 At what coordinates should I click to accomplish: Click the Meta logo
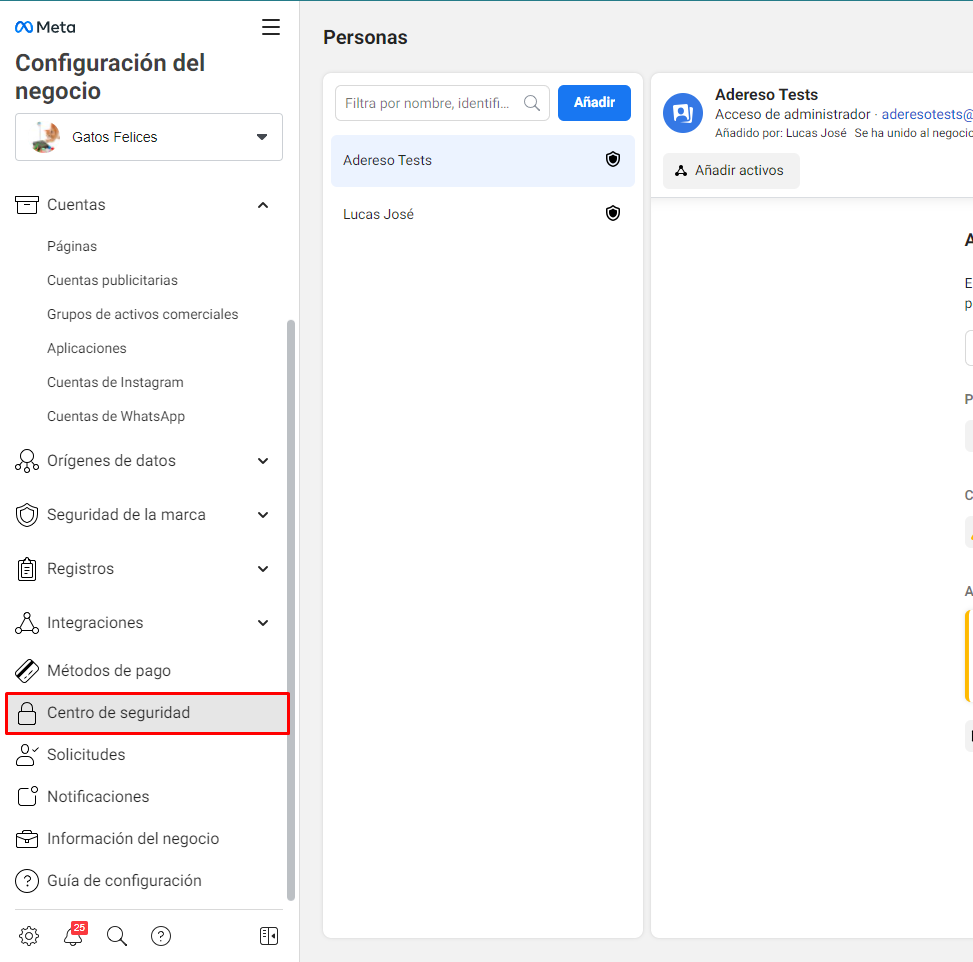(45, 27)
